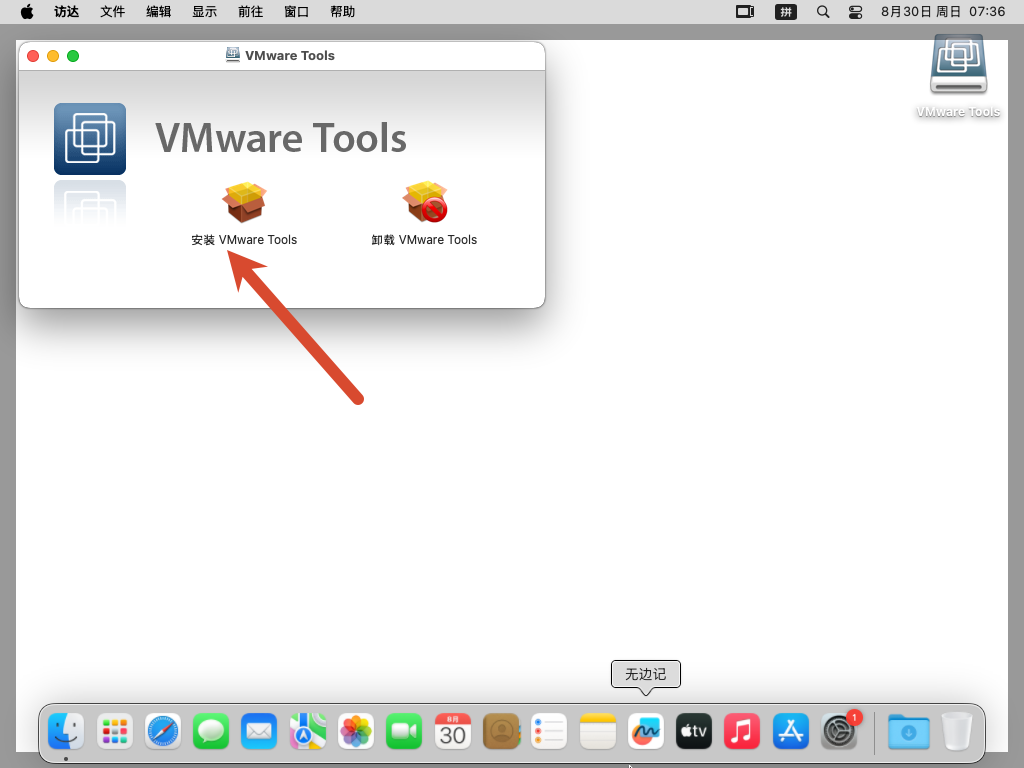
Task: Open Launchpad from the Dock
Action: pyautogui.click(x=114, y=731)
